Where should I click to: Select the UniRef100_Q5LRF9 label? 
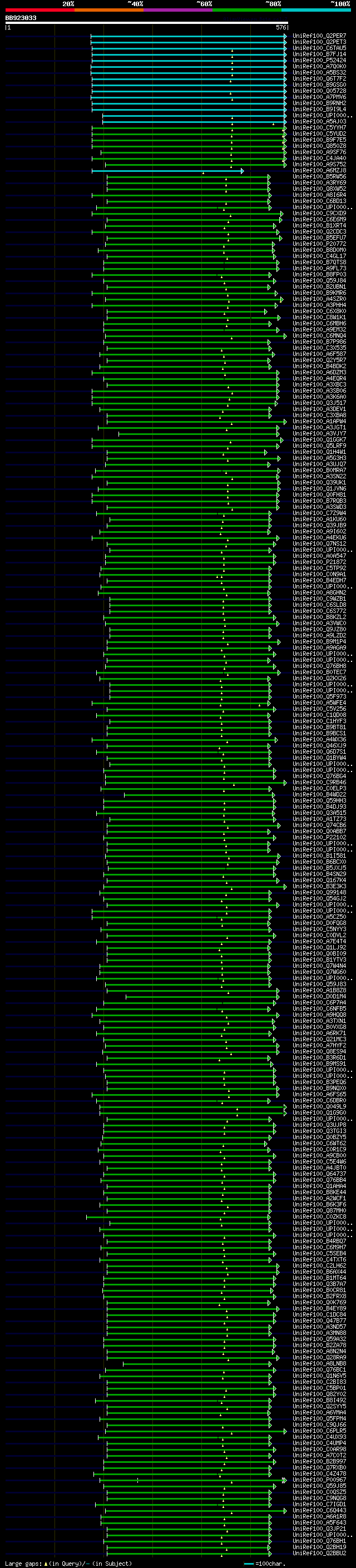coord(319,446)
